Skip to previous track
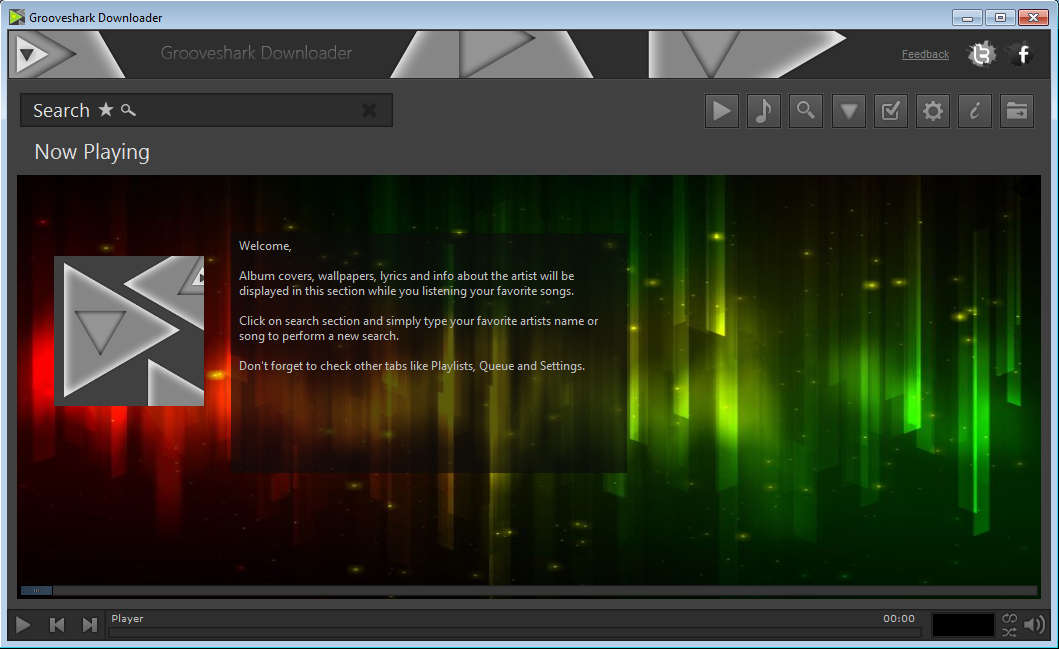Viewport: 1059px width, 649px height. pyautogui.click(x=57, y=625)
